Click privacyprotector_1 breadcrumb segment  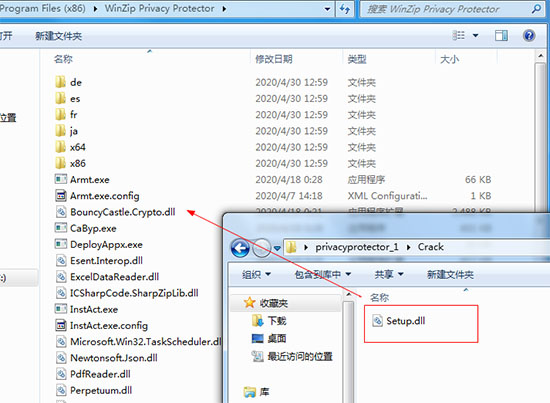coord(357,247)
